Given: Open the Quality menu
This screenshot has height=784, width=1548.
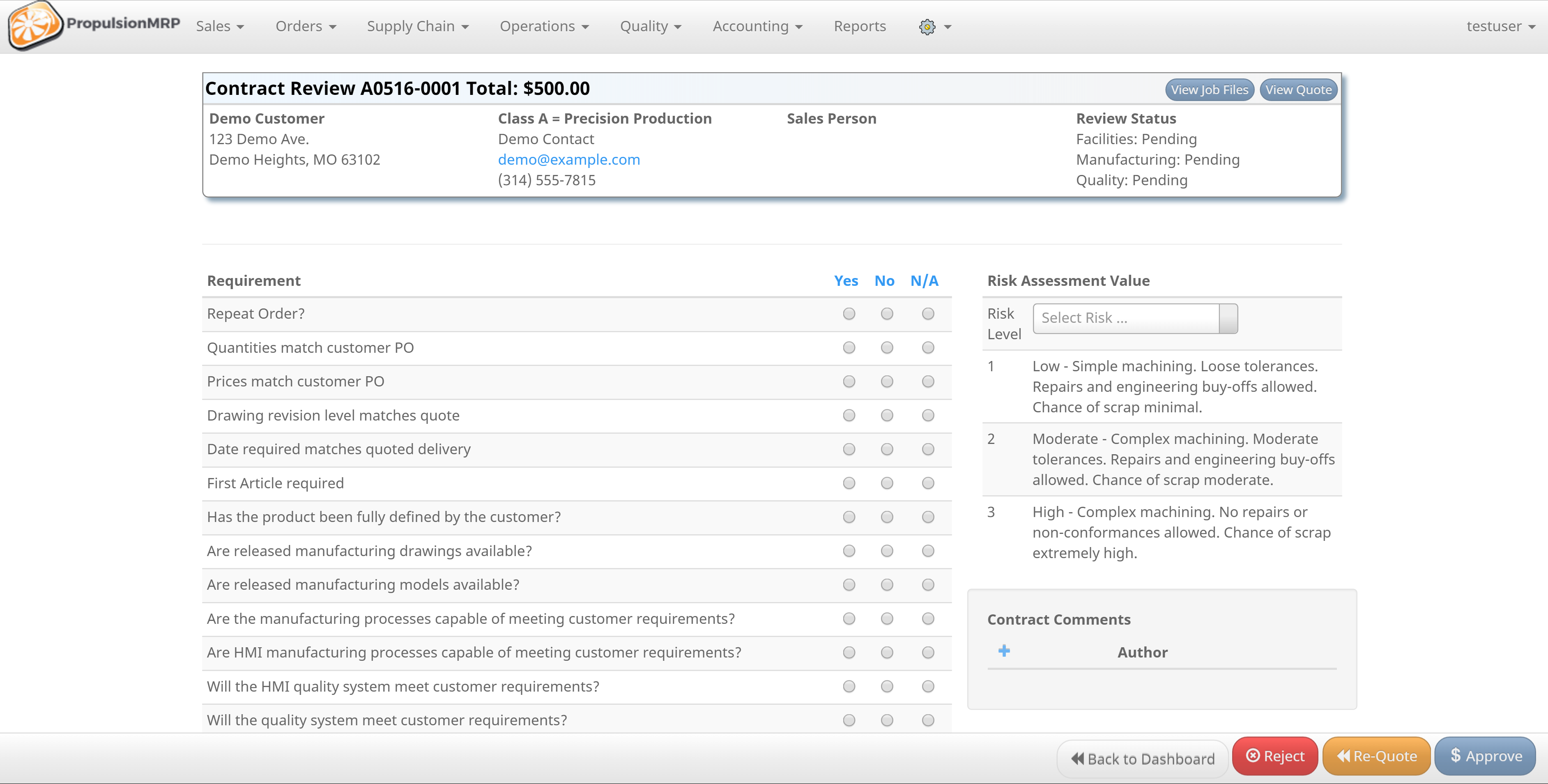Looking at the screenshot, I should click(x=650, y=26).
